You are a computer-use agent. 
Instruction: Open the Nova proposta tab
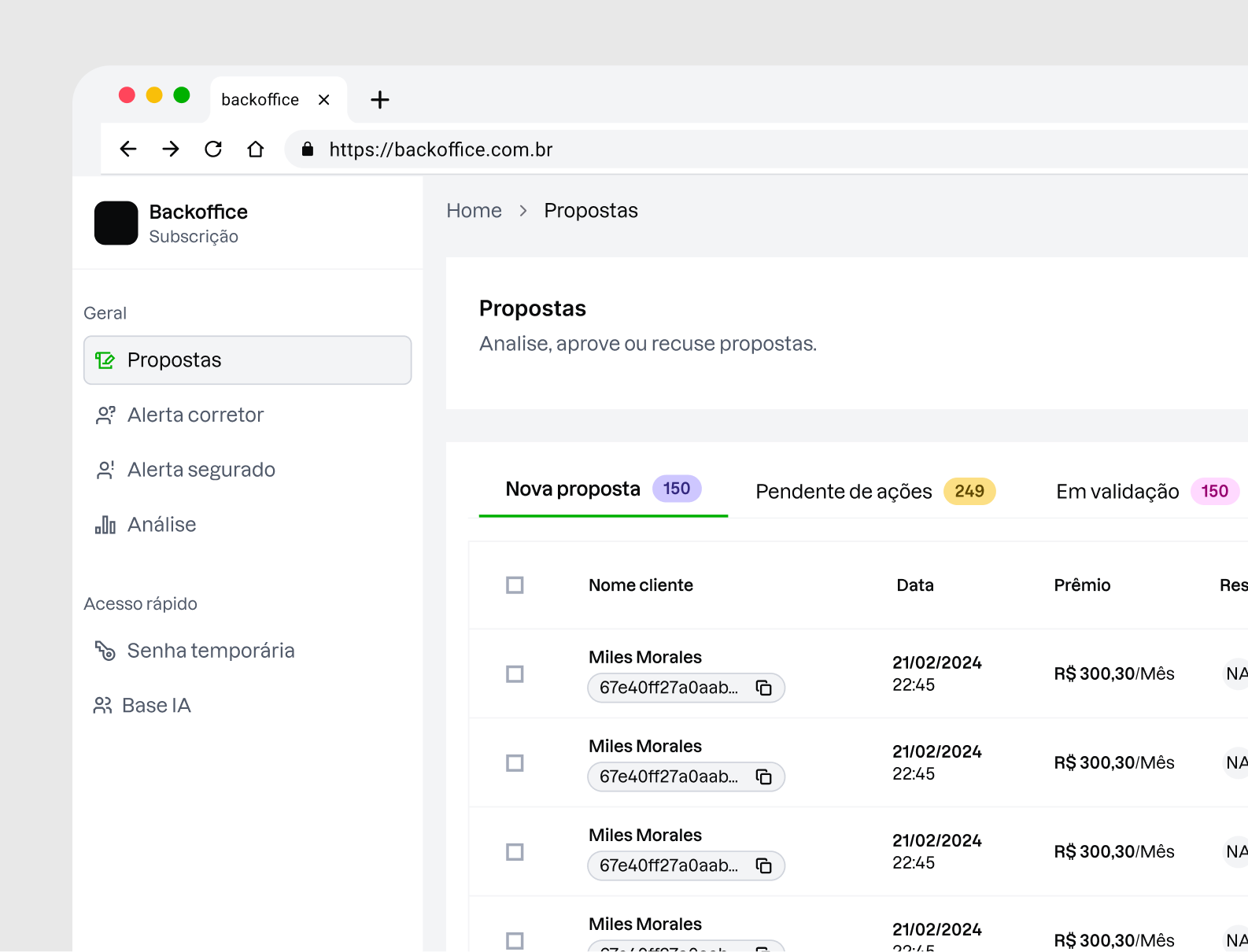pos(603,489)
